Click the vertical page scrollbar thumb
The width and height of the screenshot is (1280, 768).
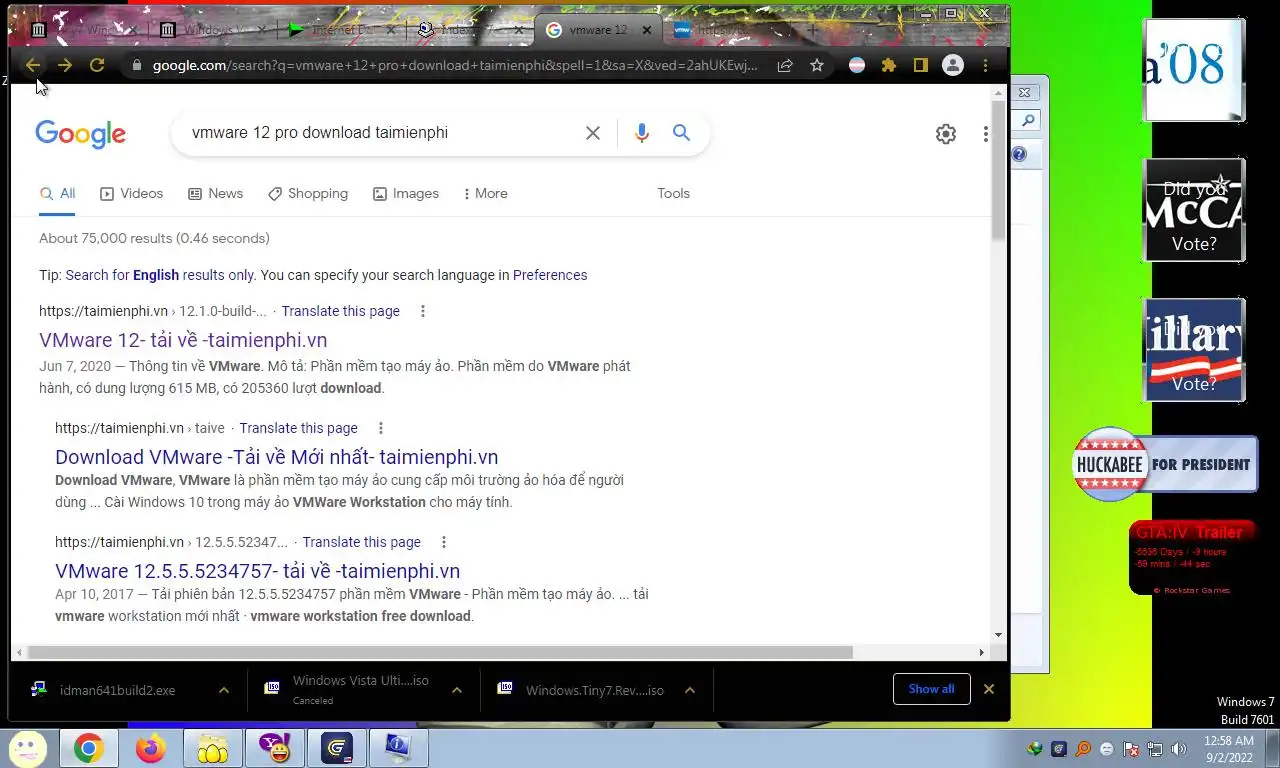tap(998, 170)
